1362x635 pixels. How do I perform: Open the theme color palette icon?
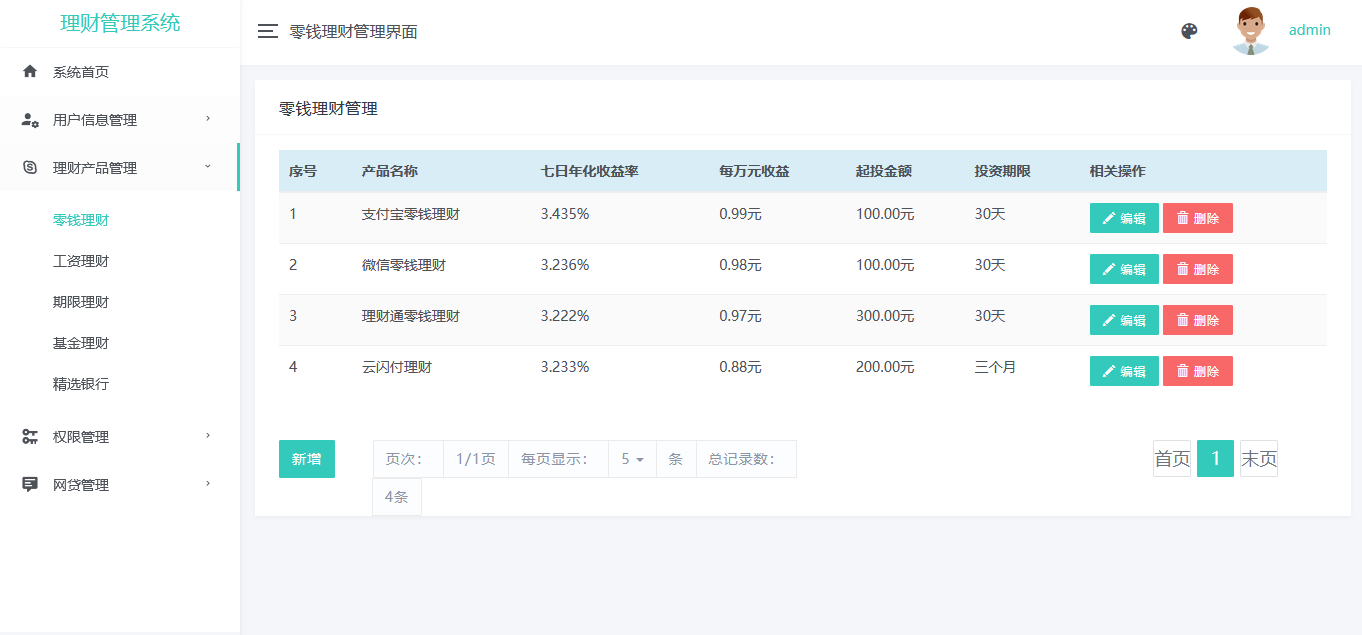1189,31
